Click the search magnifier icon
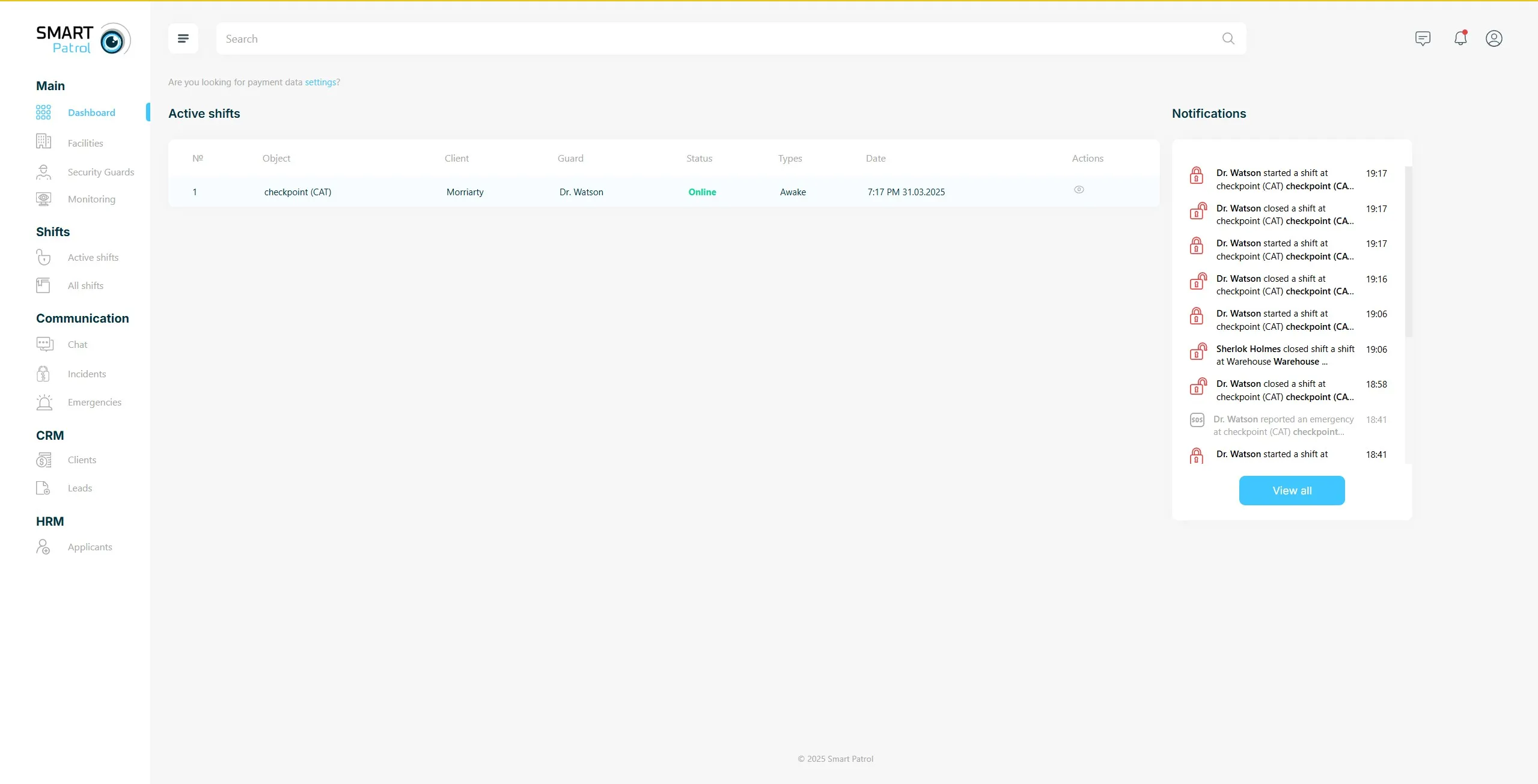Image resolution: width=1538 pixels, height=784 pixels. point(1228,38)
